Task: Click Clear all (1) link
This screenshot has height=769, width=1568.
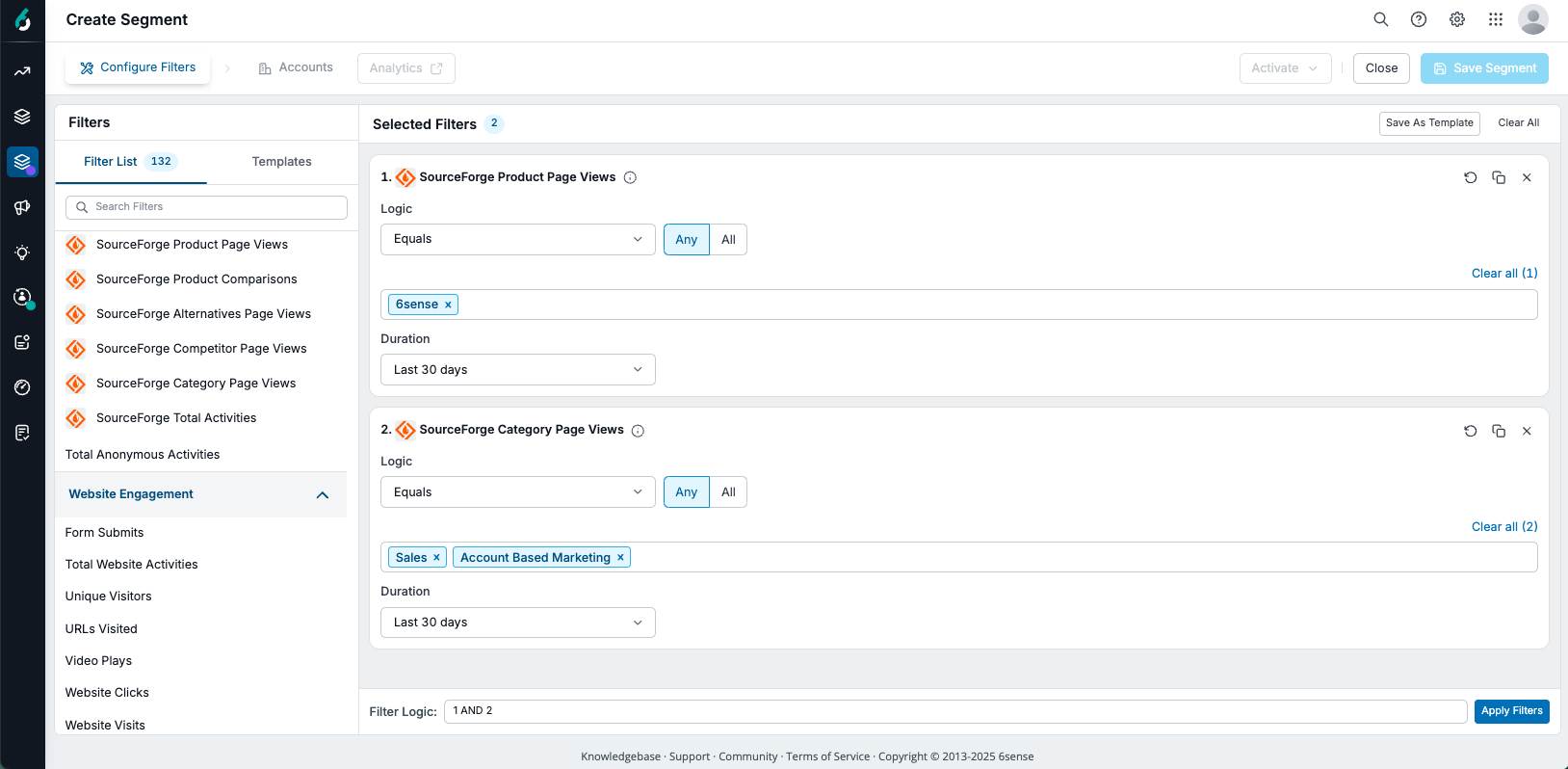Action: coord(1504,274)
